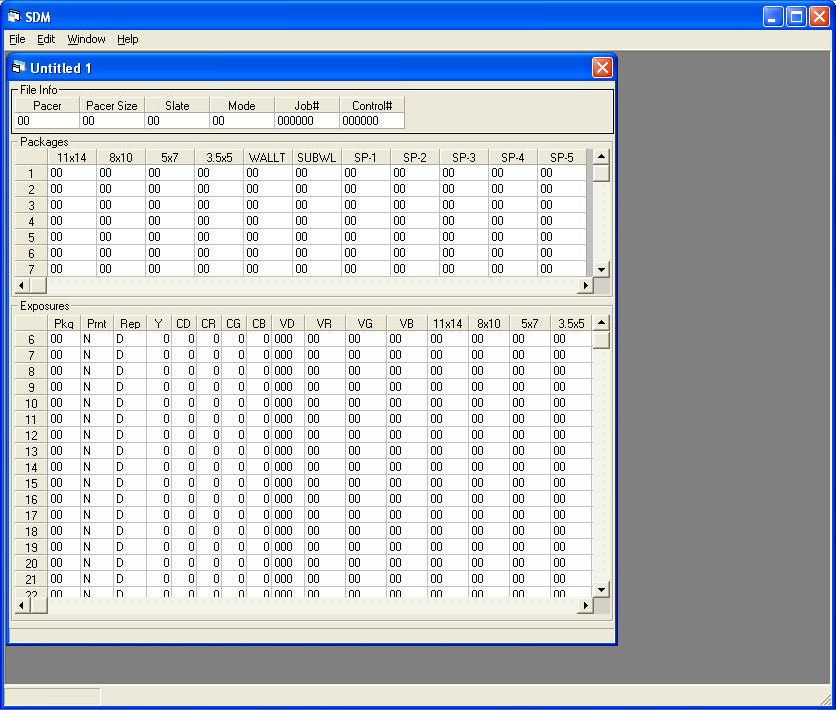Click Exposures vertical scrollbar up arrow
The image size is (836, 710).
[601, 323]
